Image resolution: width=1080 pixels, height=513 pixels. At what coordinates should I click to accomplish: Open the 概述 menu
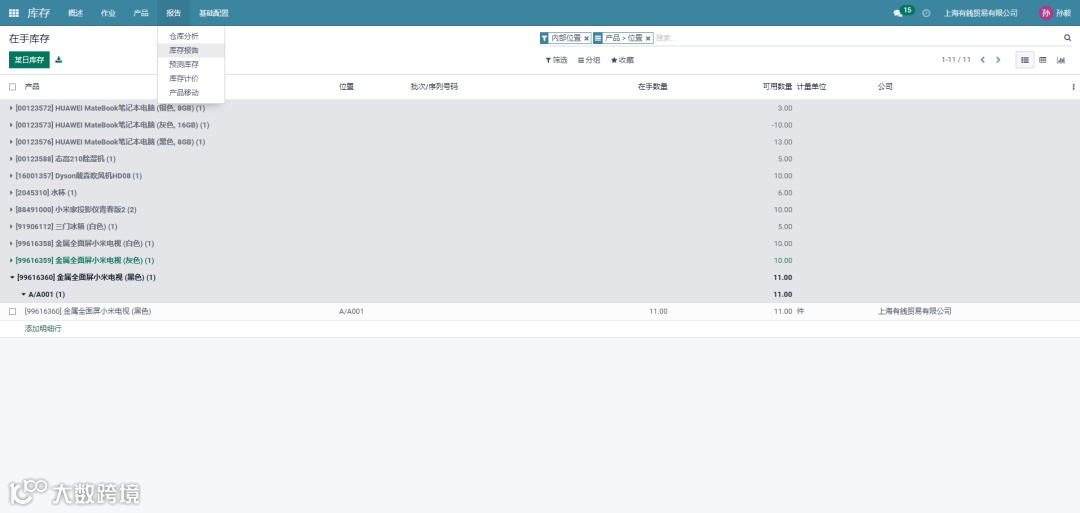tap(76, 13)
